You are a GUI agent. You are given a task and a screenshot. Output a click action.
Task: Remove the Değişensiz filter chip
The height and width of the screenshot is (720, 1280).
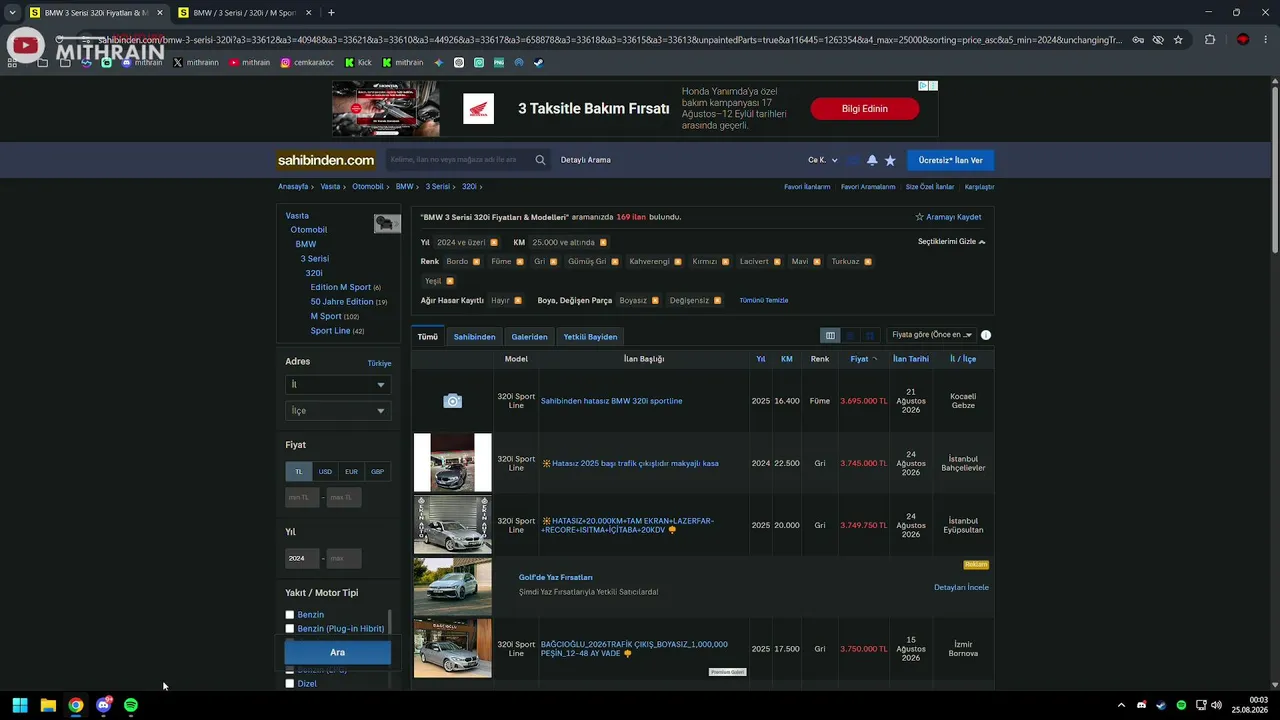click(x=717, y=300)
